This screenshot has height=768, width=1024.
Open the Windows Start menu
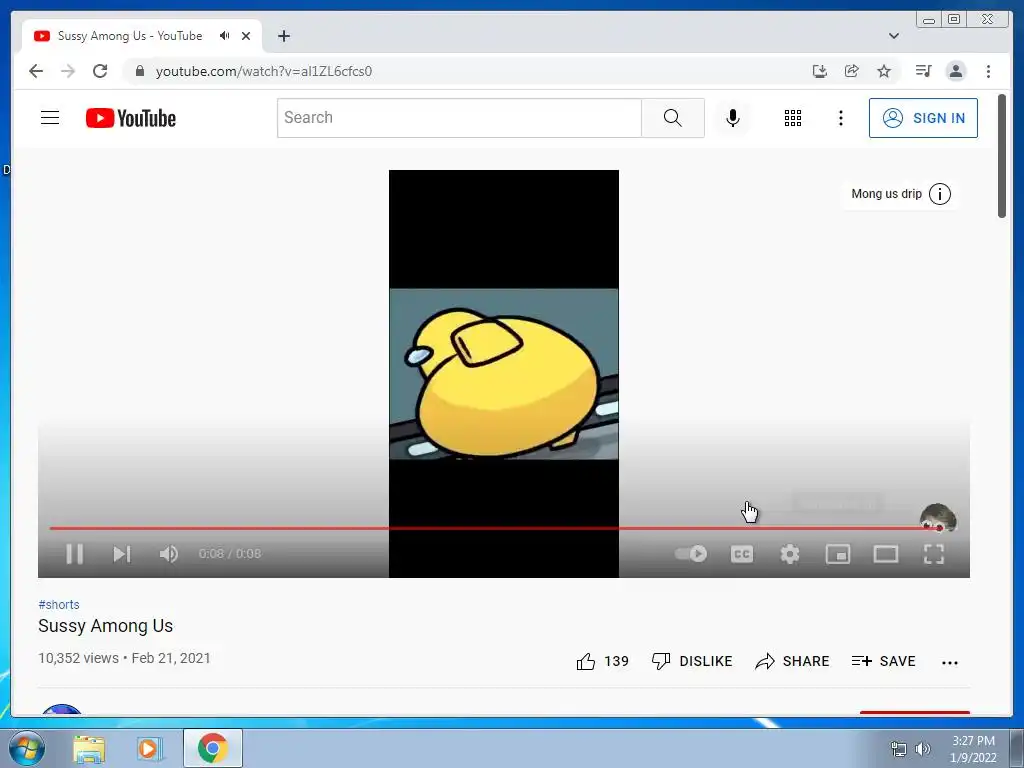coord(27,748)
